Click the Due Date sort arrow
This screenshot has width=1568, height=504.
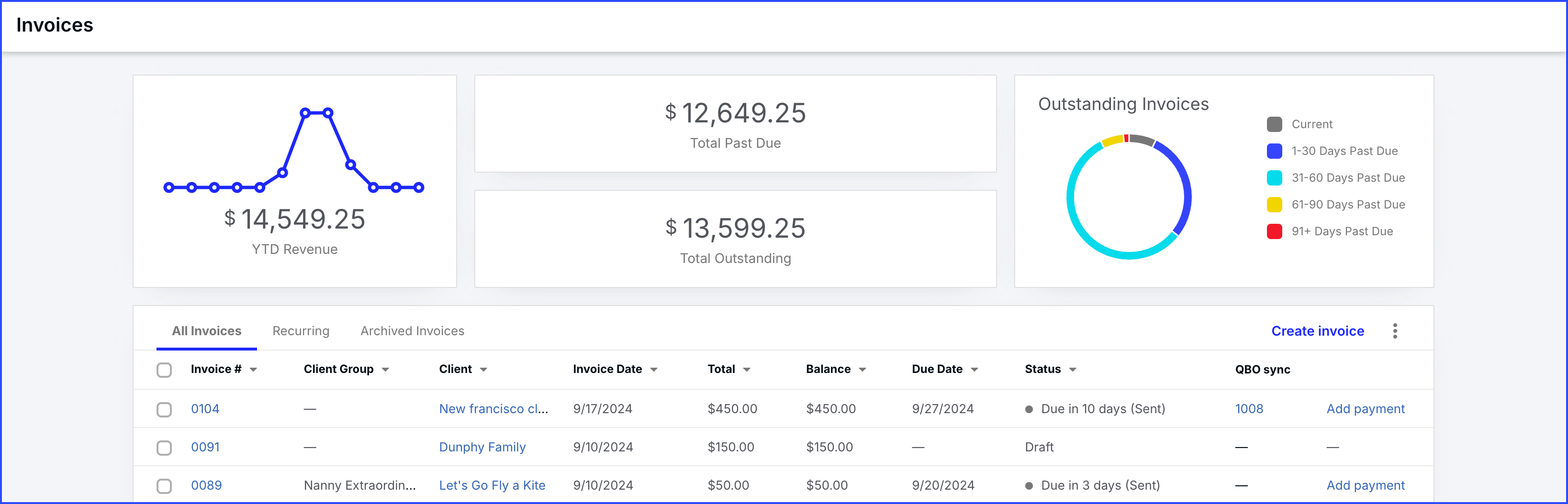pos(974,370)
